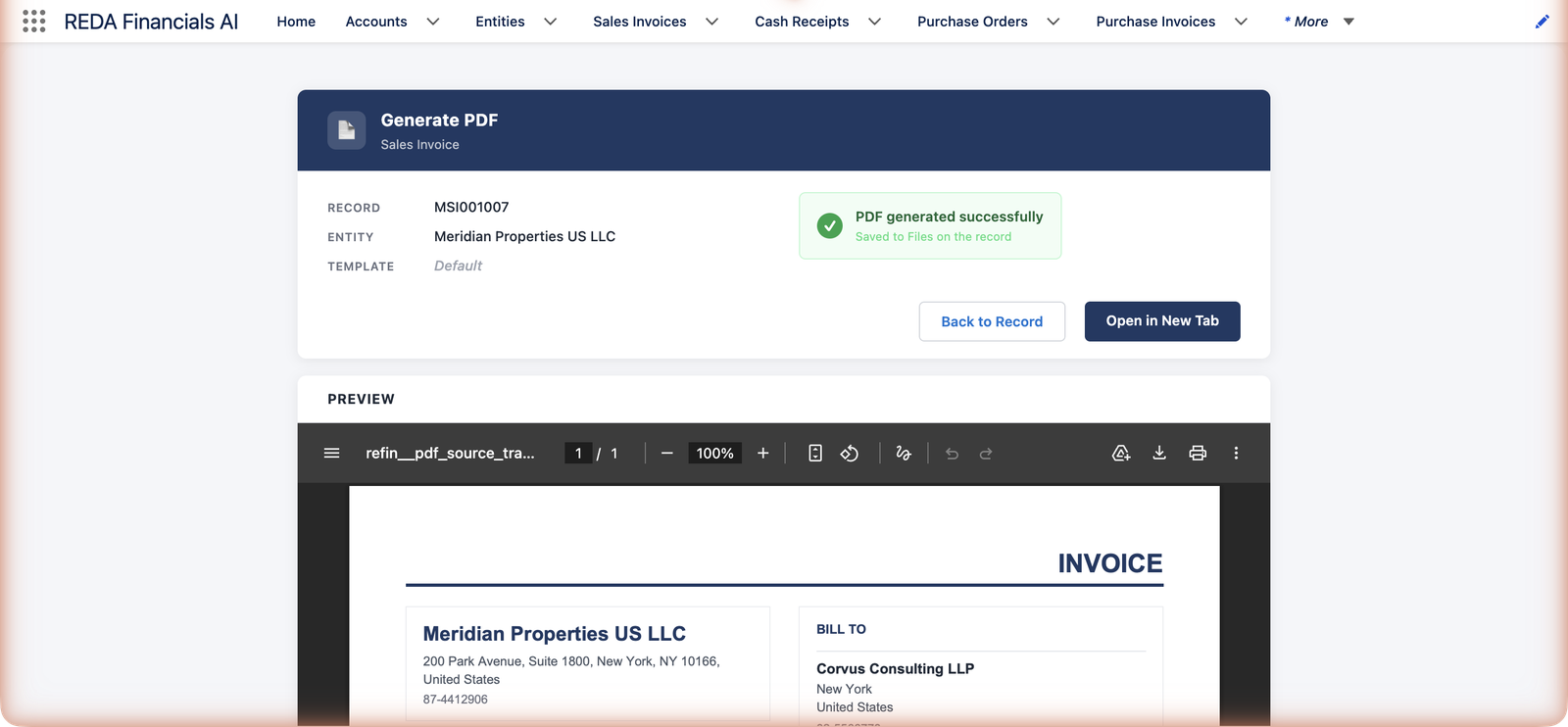The image size is (1568, 727).
Task: Expand the Sales Invoices dropdown chevron
Action: (712, 22)
